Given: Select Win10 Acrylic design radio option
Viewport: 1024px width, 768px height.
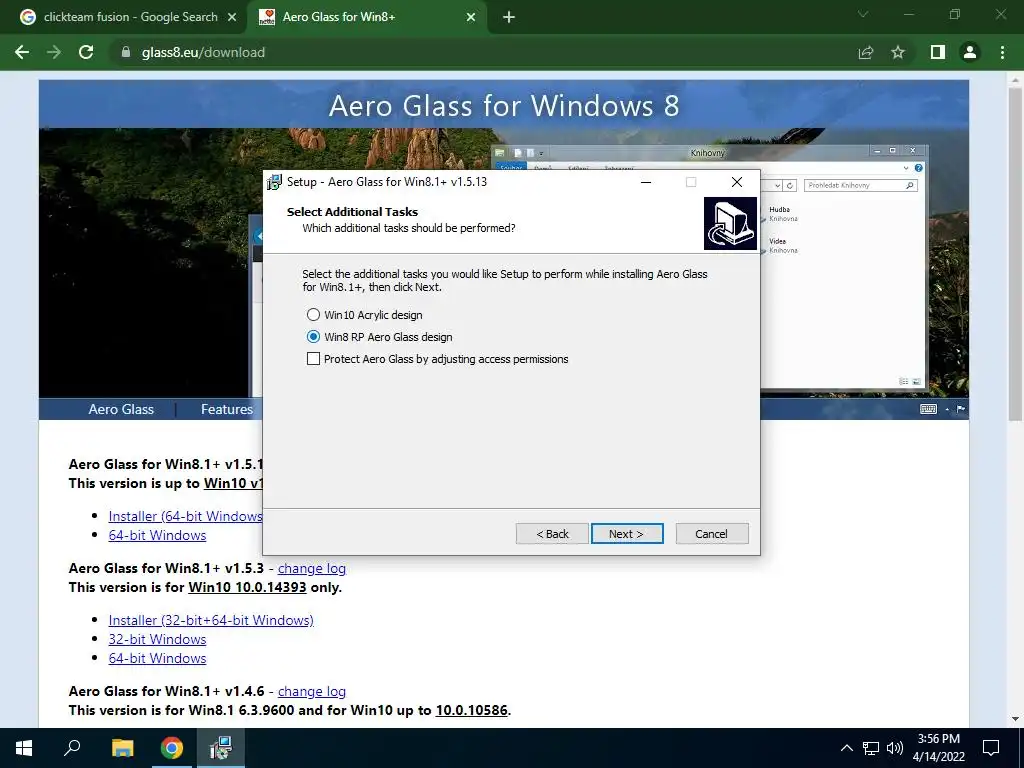Looking at the screenshot, I should pos(364,315).
